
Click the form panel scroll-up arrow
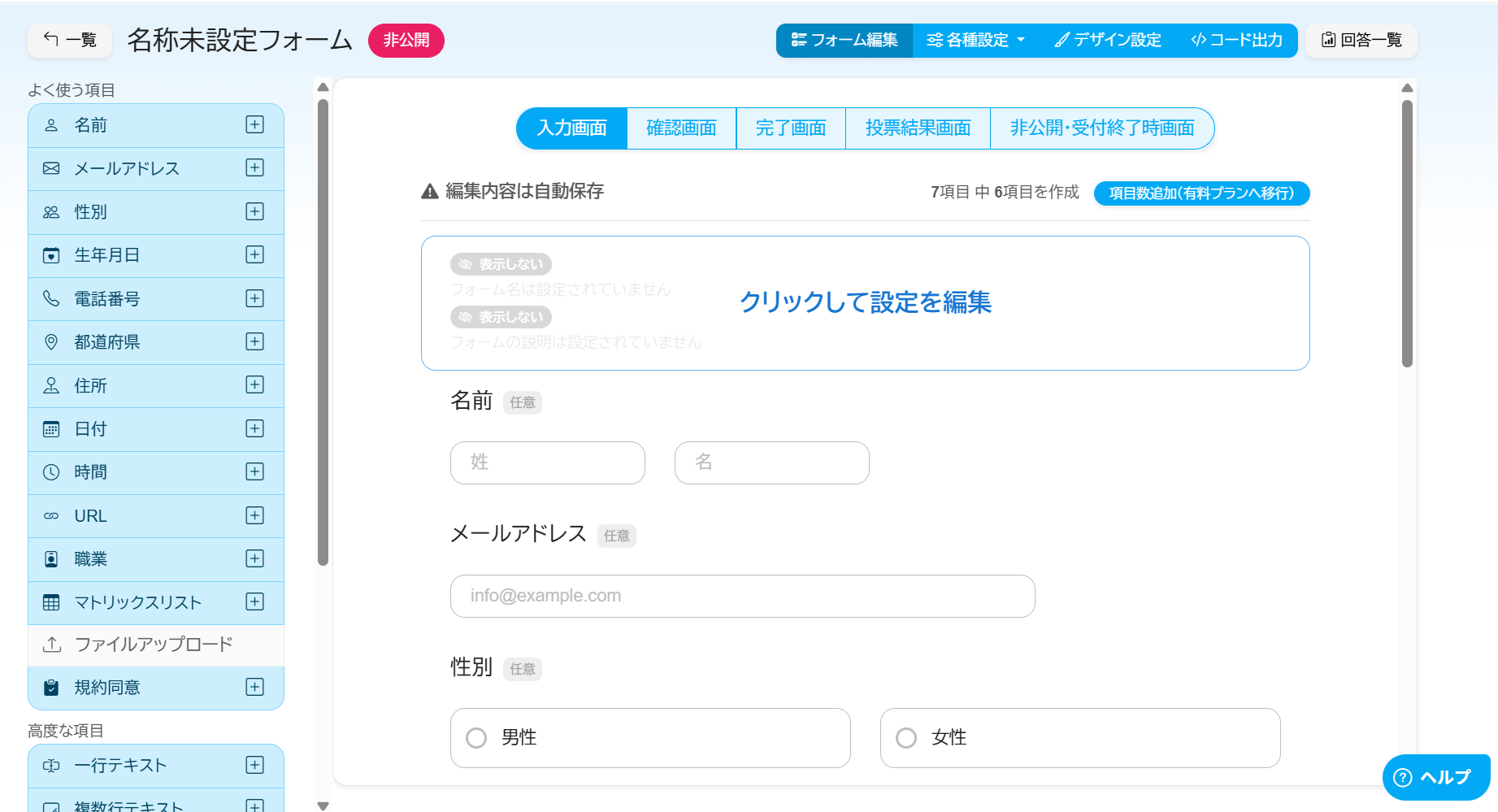coord(1407,88)
